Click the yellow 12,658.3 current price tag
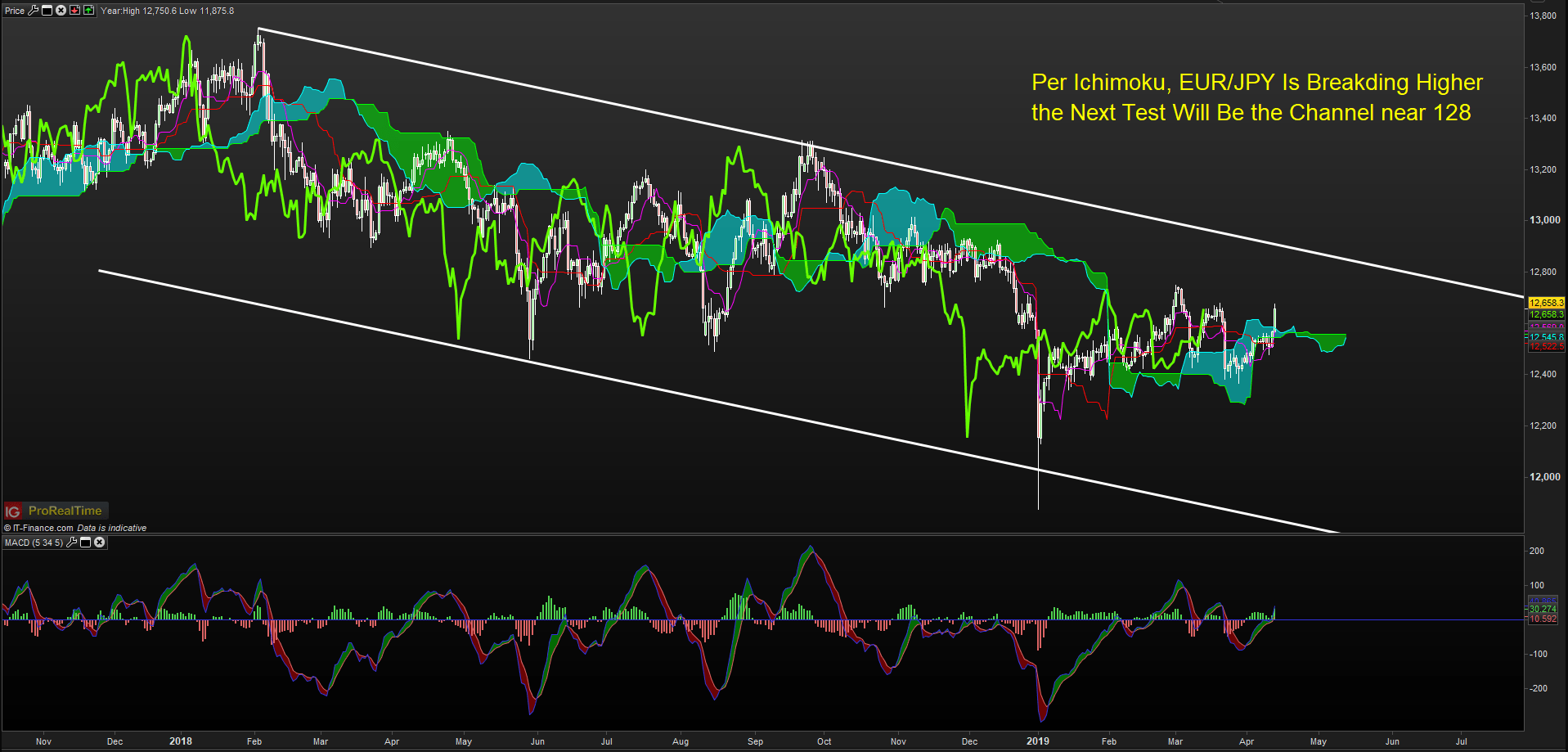This screenshot has height=752, width=1568. click(1546, 303)
